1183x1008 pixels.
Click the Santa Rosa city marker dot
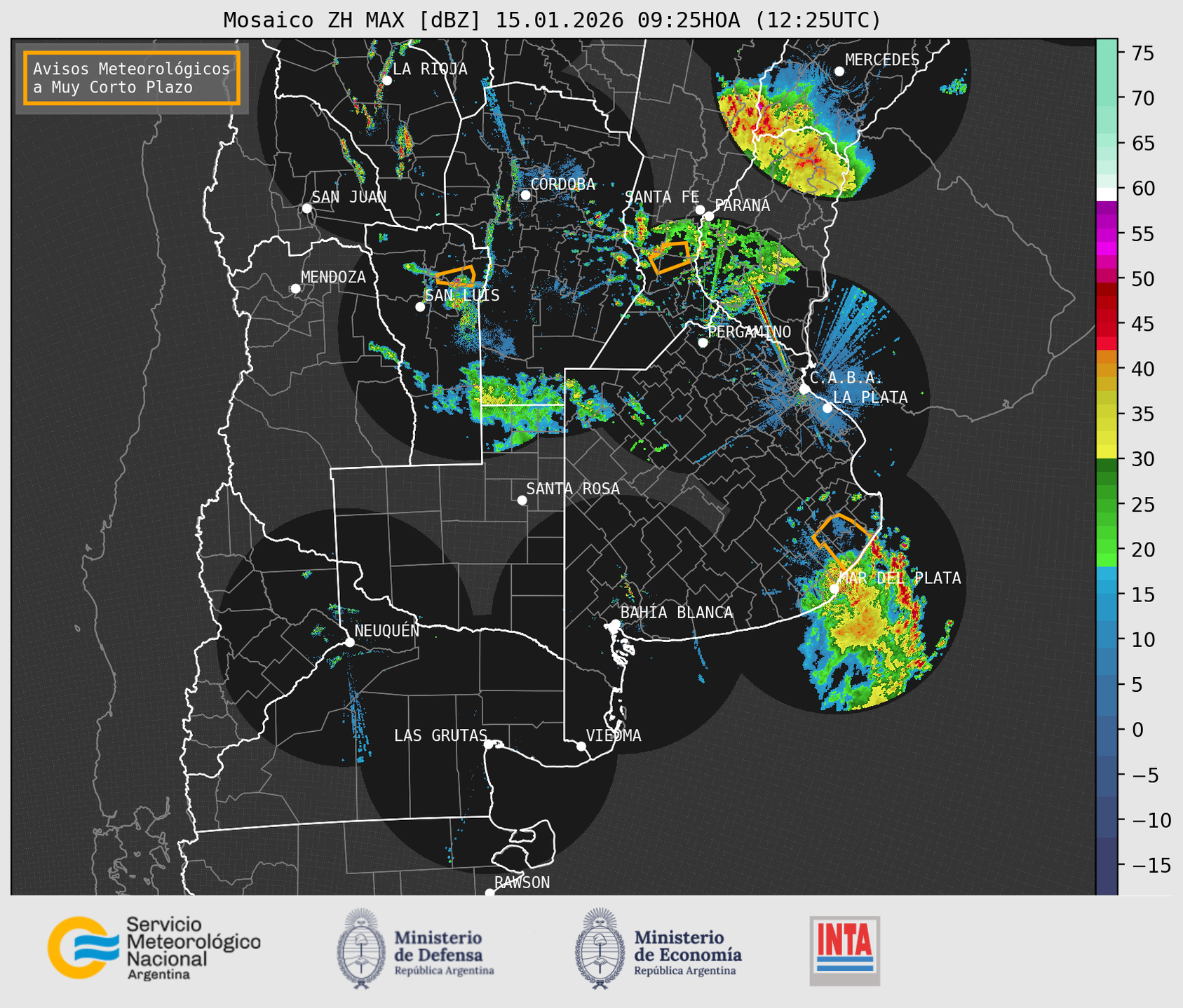coord(522,500)
